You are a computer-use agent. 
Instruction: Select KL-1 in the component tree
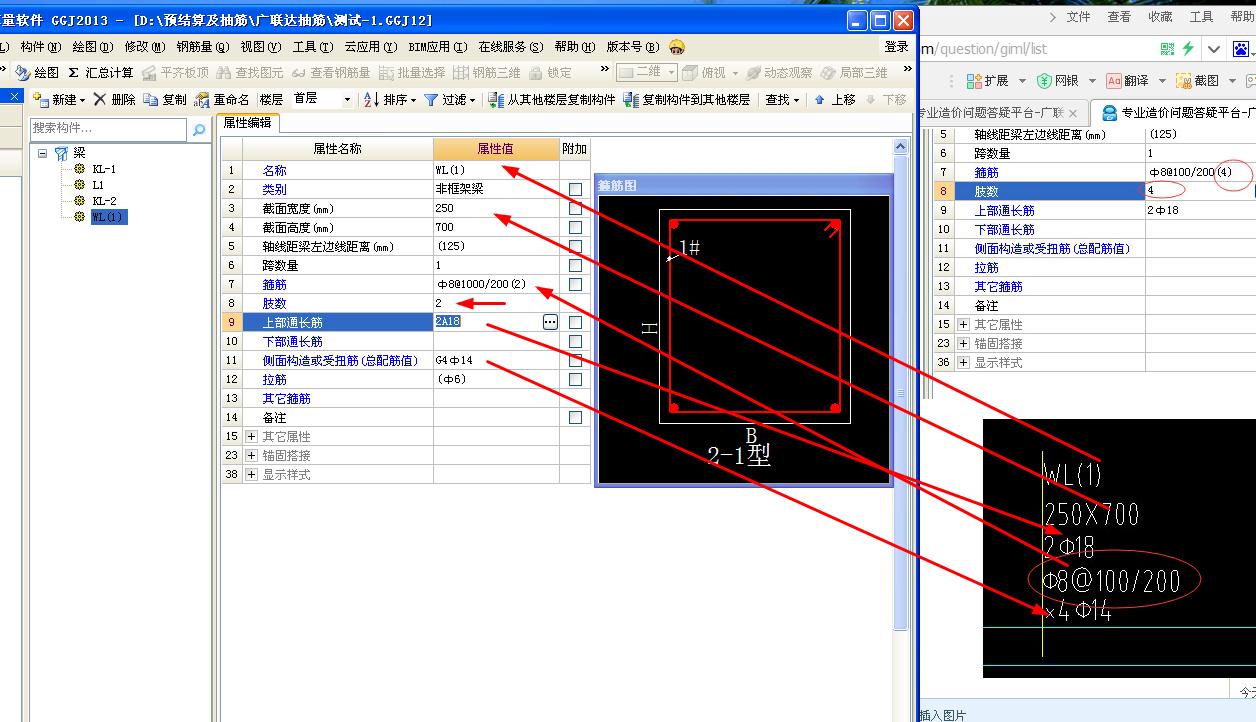(104, 169)
